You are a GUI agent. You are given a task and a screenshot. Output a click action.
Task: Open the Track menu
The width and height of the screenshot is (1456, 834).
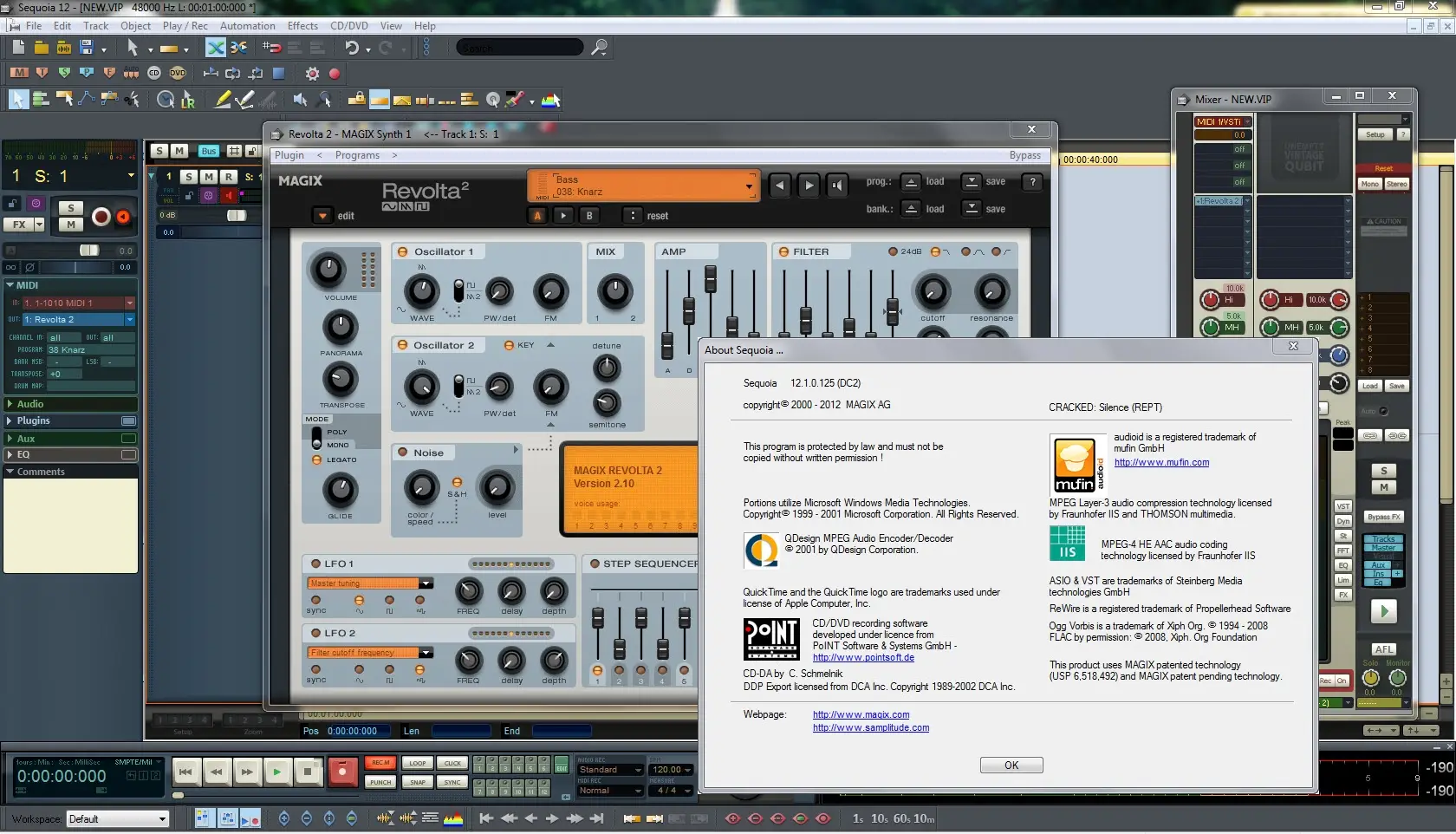pyautogui.click(x=95, y=26)
